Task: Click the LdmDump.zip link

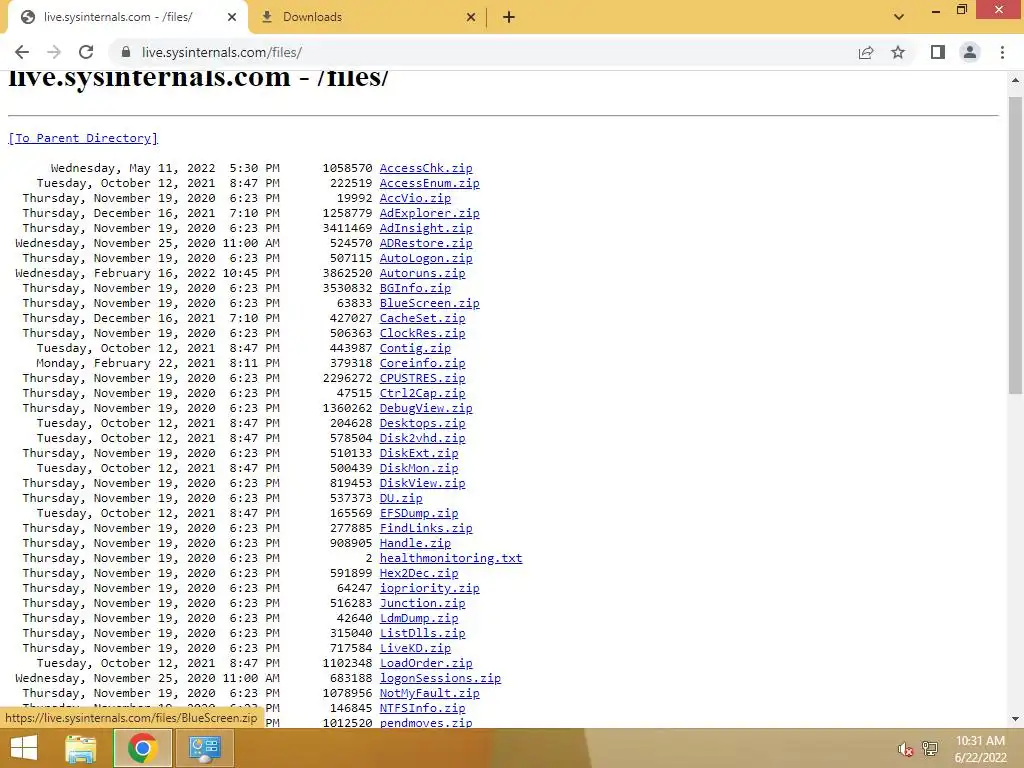Action: pyautogui.click(x=419, y=618)
